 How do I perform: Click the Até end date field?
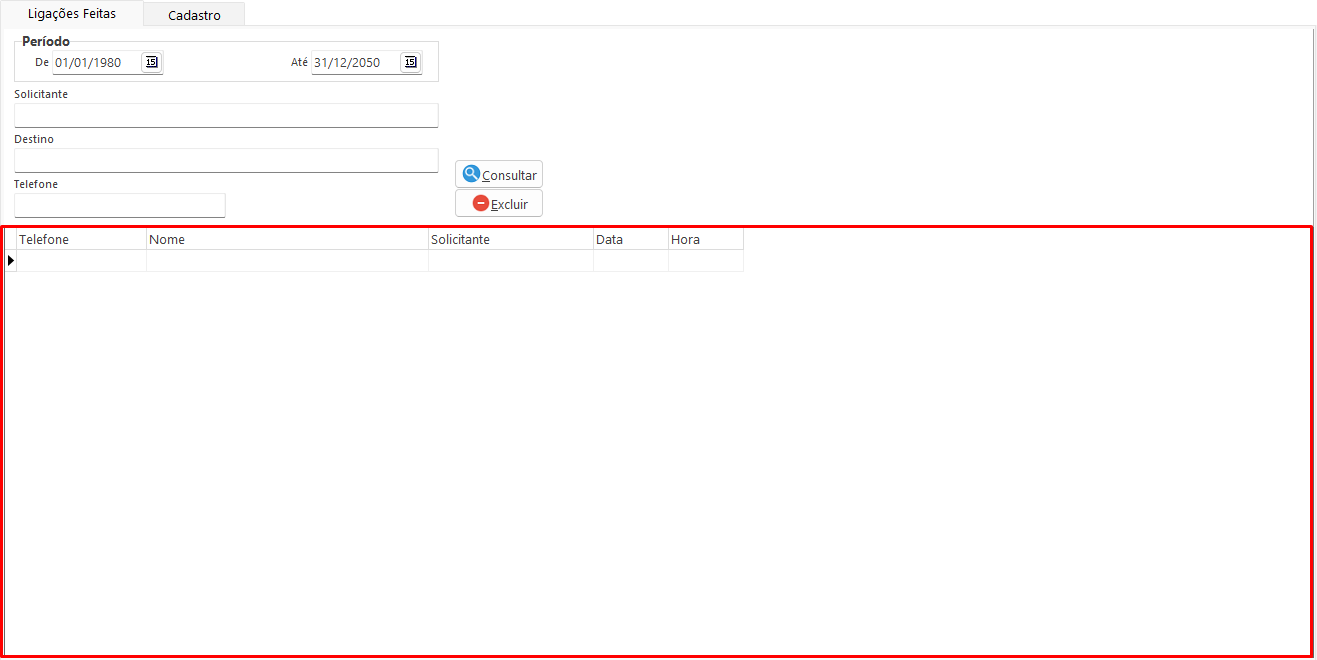point(354,63)
